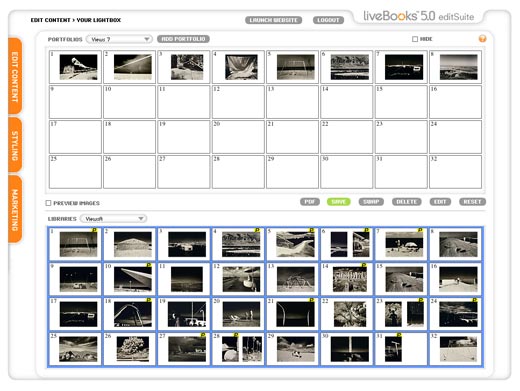Click the Delete button
This screenshot has width=520, height=391.
[407, 202]
